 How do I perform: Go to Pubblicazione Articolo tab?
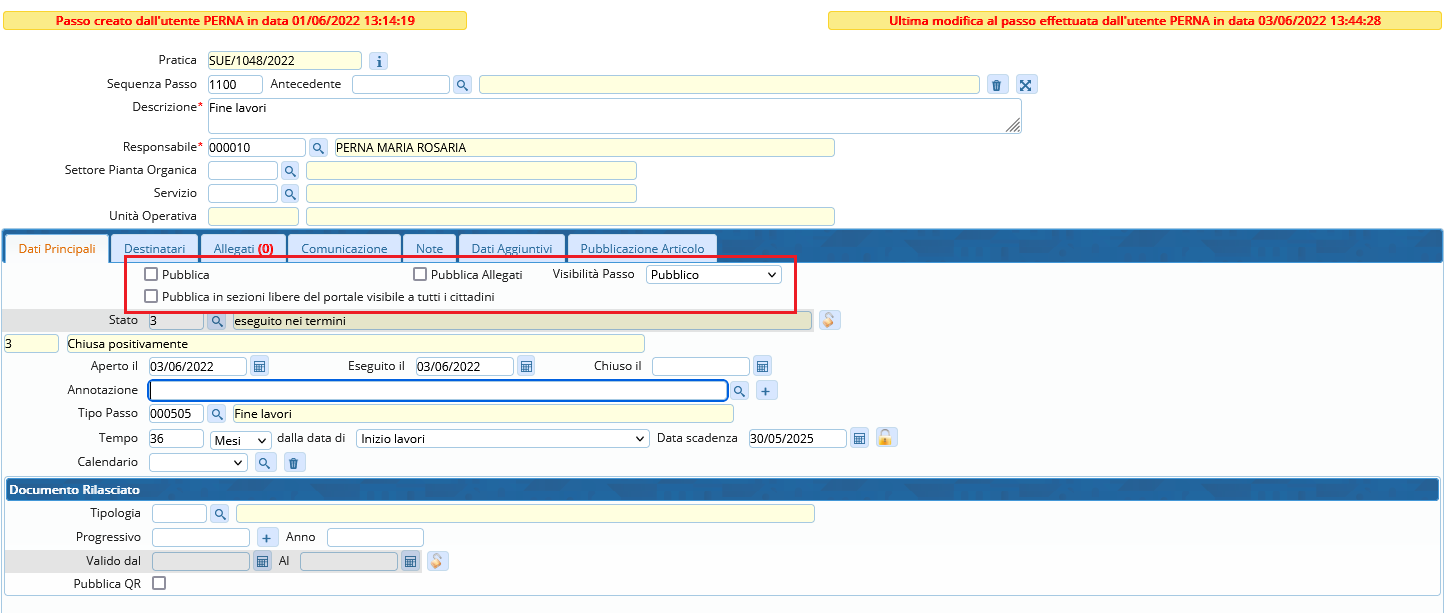point(642,248)
